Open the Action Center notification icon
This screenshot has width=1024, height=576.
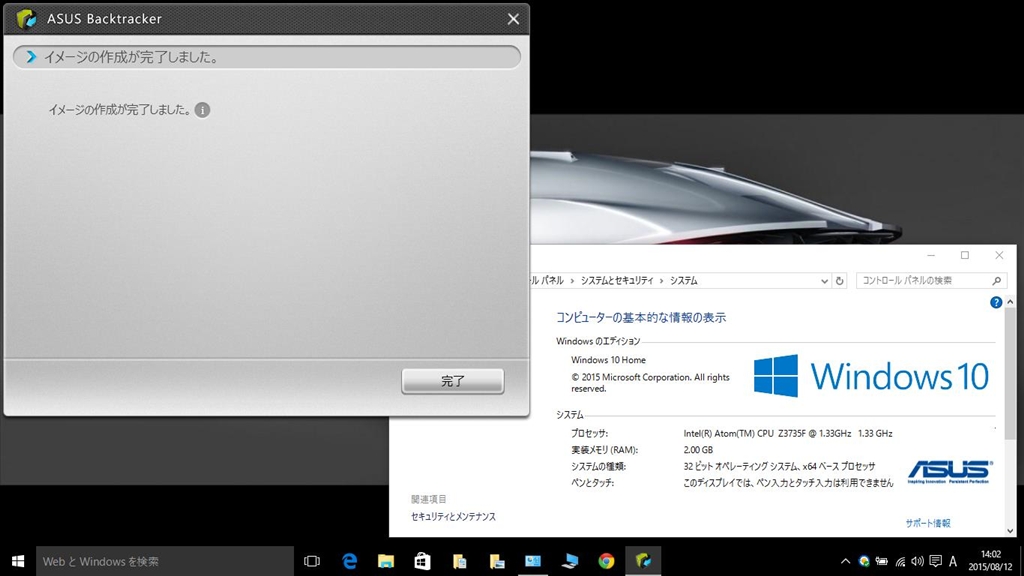click(935, 561)
